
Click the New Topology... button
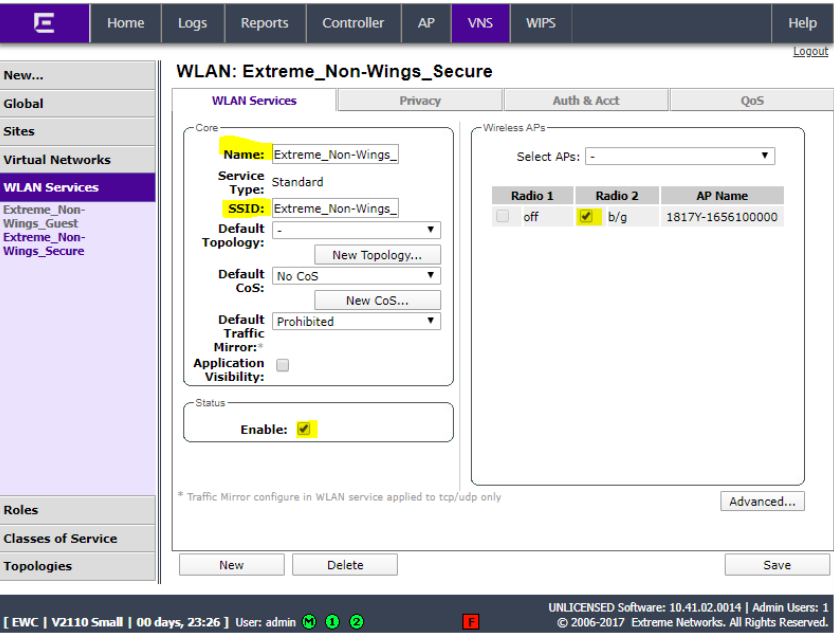377,255
